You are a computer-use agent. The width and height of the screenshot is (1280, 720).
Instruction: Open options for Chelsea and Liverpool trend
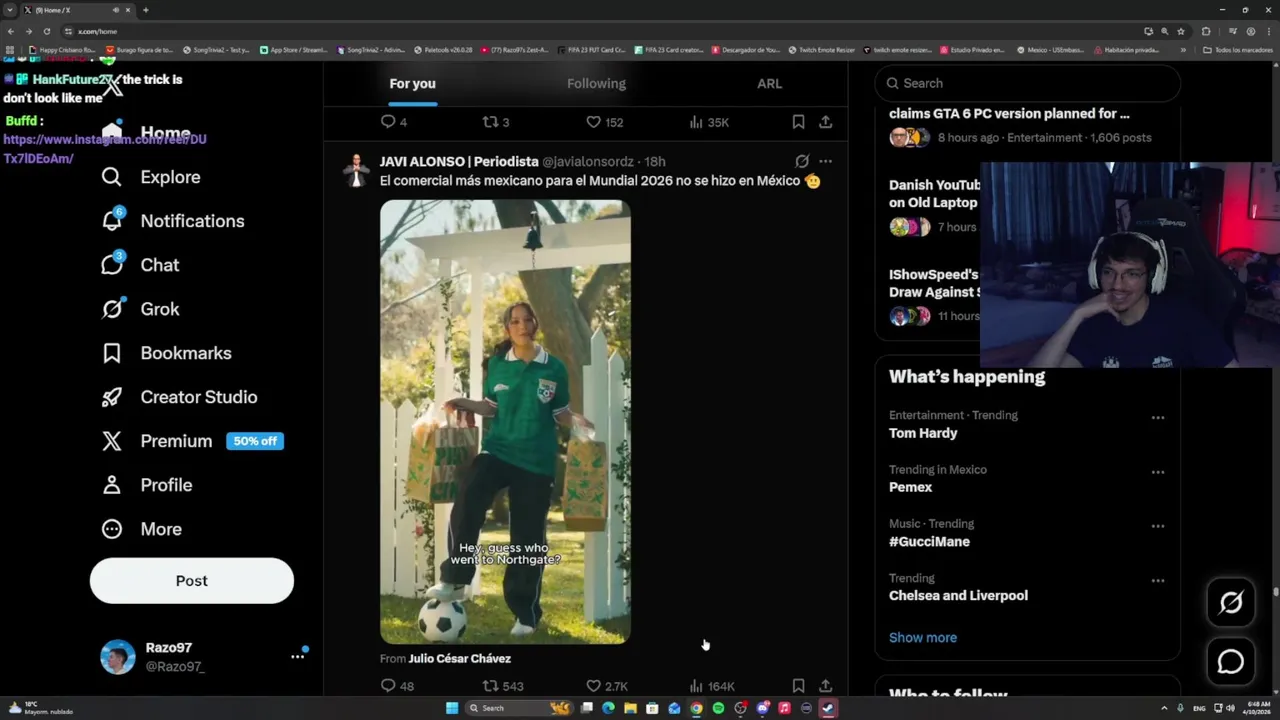tap(1157, 581)
